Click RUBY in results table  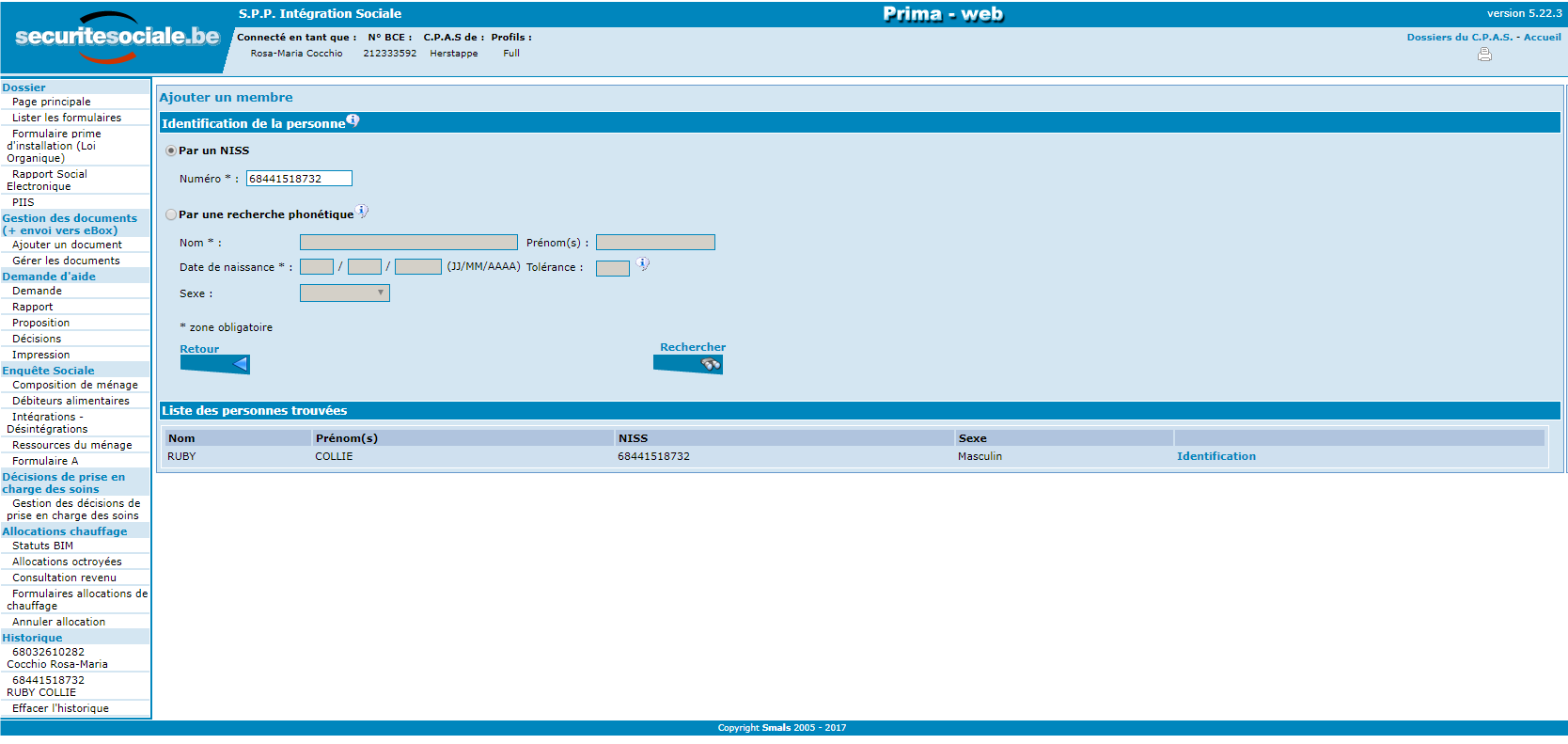pos(181,456)
